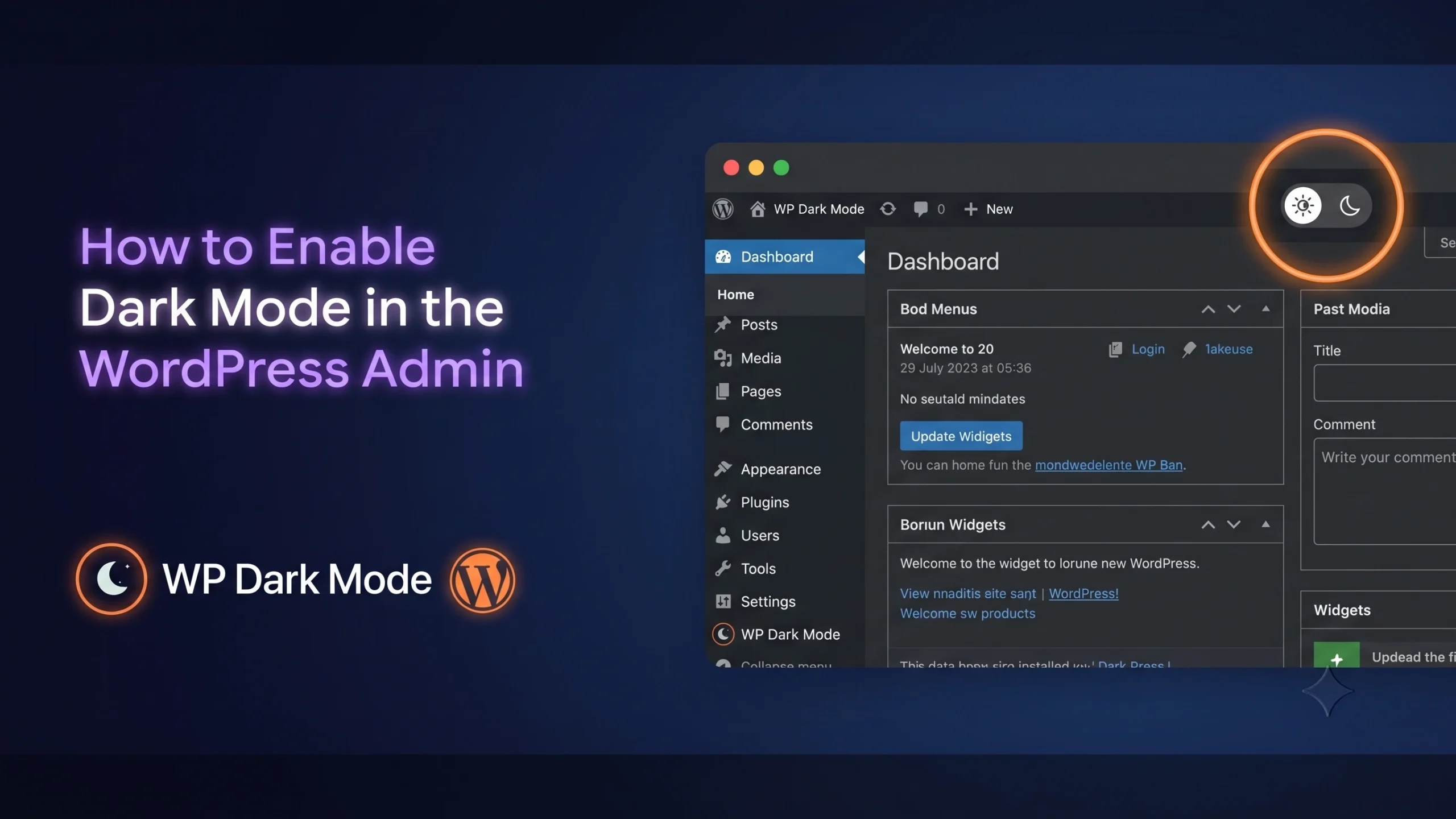Click the Title input field

(x=1385, y=383)
